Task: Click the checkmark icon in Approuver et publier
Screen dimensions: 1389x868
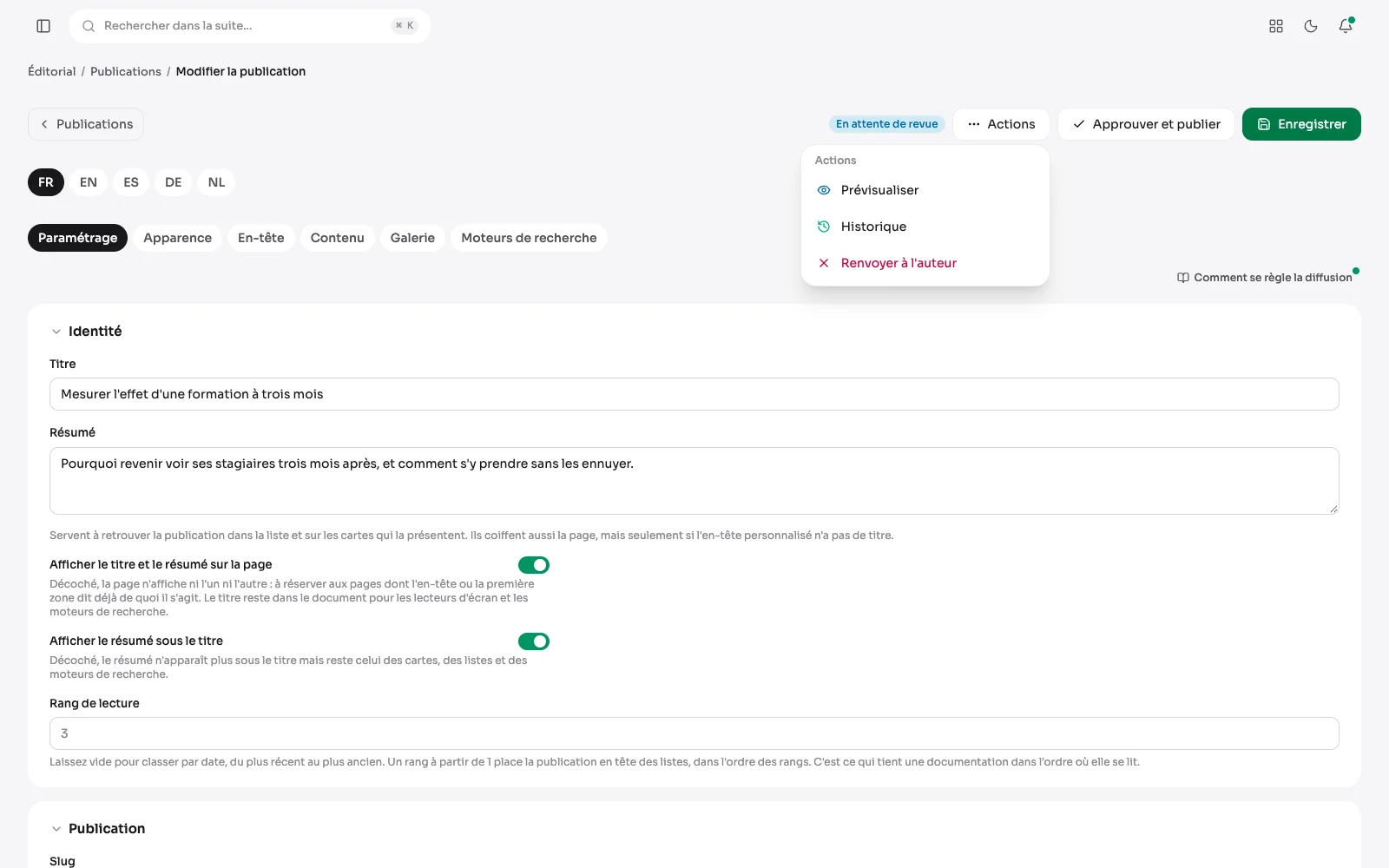Action: click(1079, 124)
